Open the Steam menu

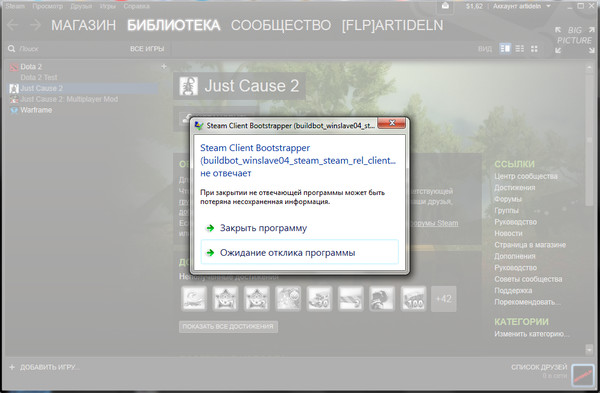point(15,6)
